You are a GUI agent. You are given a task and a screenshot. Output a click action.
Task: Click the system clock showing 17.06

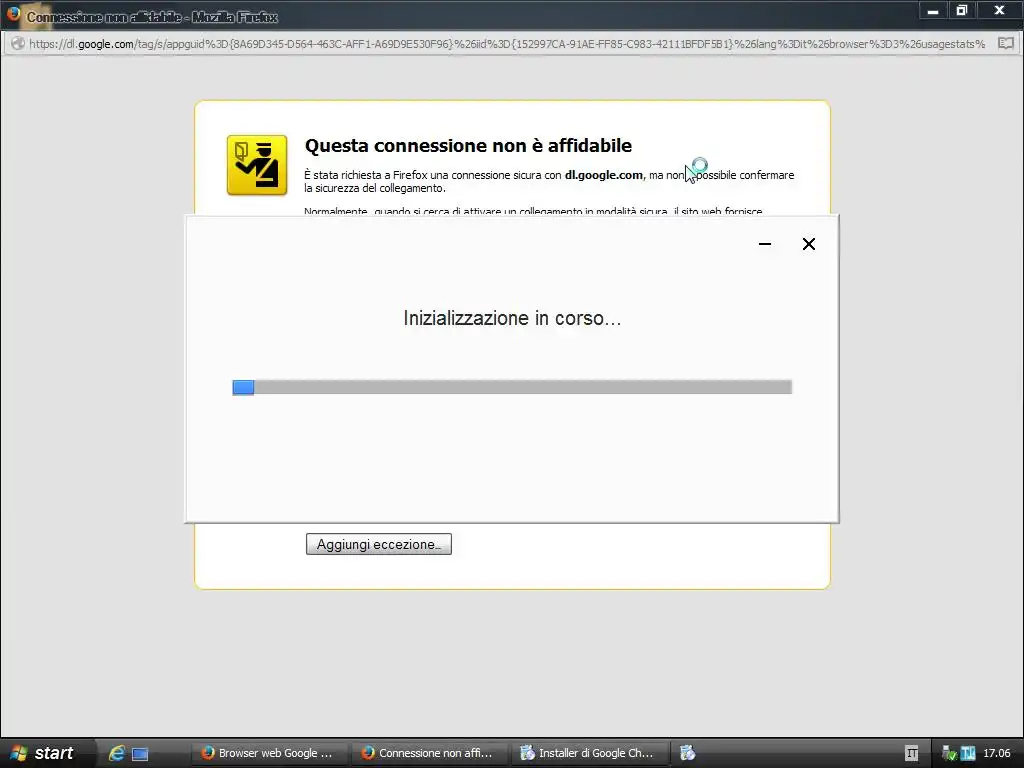997,753
